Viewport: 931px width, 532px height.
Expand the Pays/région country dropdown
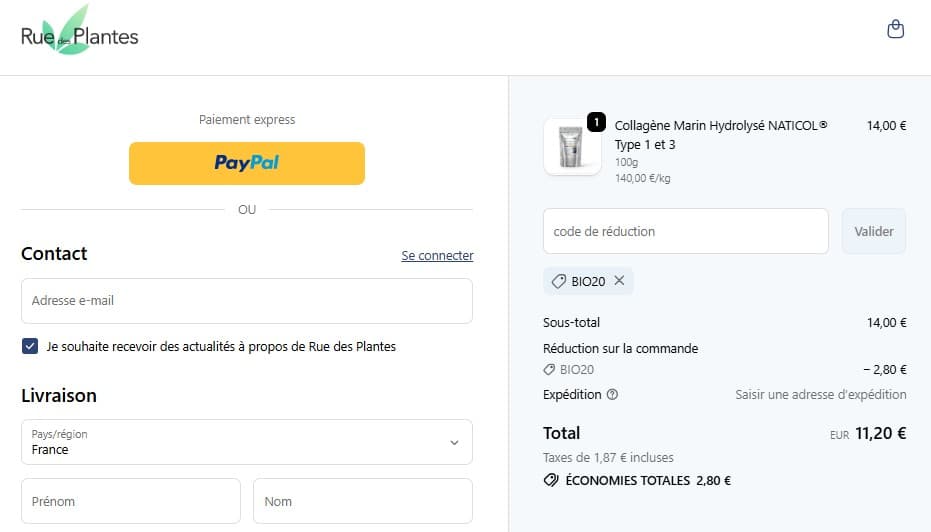coord(246,442)
